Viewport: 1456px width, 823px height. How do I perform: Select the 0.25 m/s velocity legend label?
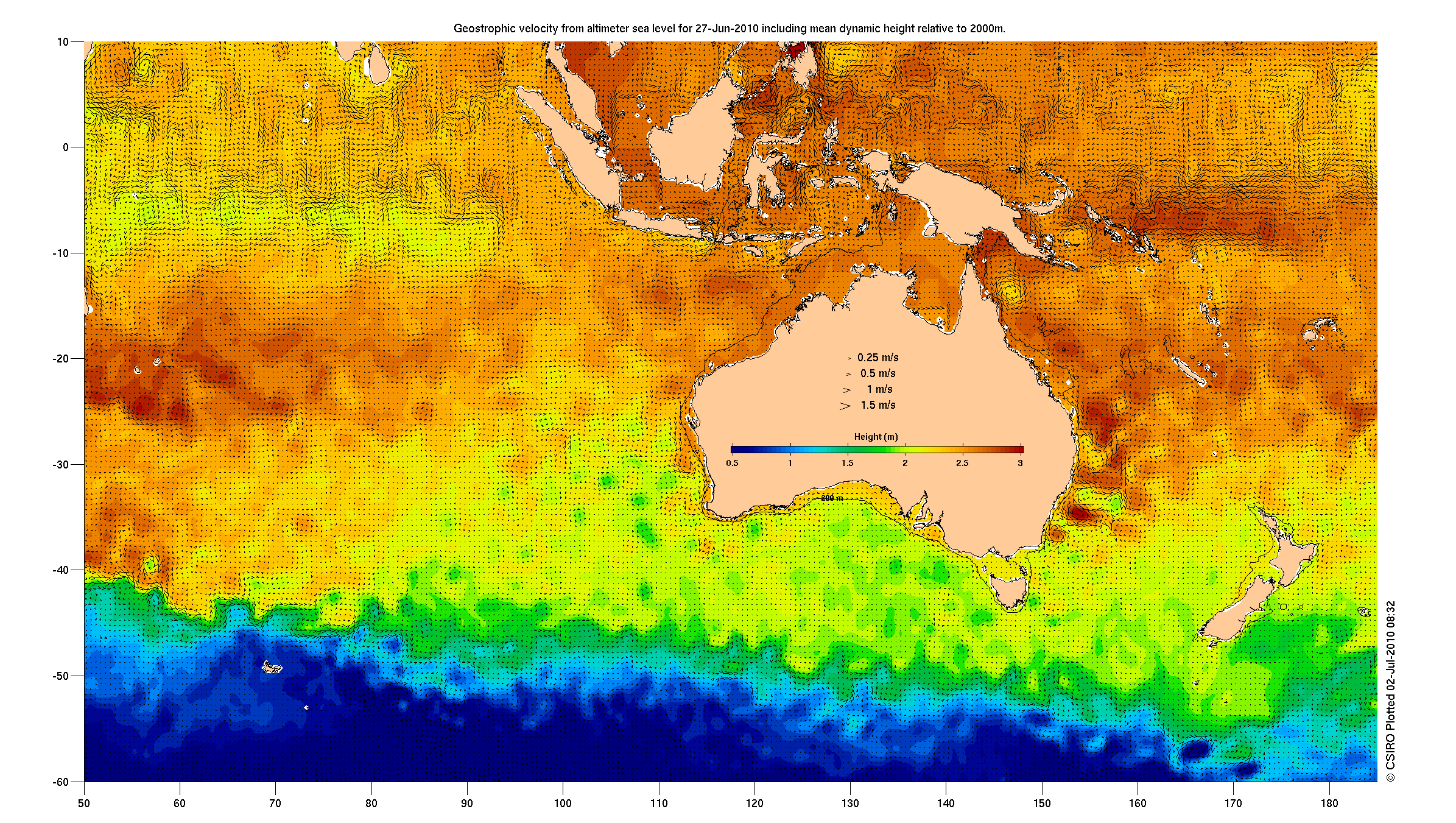click(877, 358)
